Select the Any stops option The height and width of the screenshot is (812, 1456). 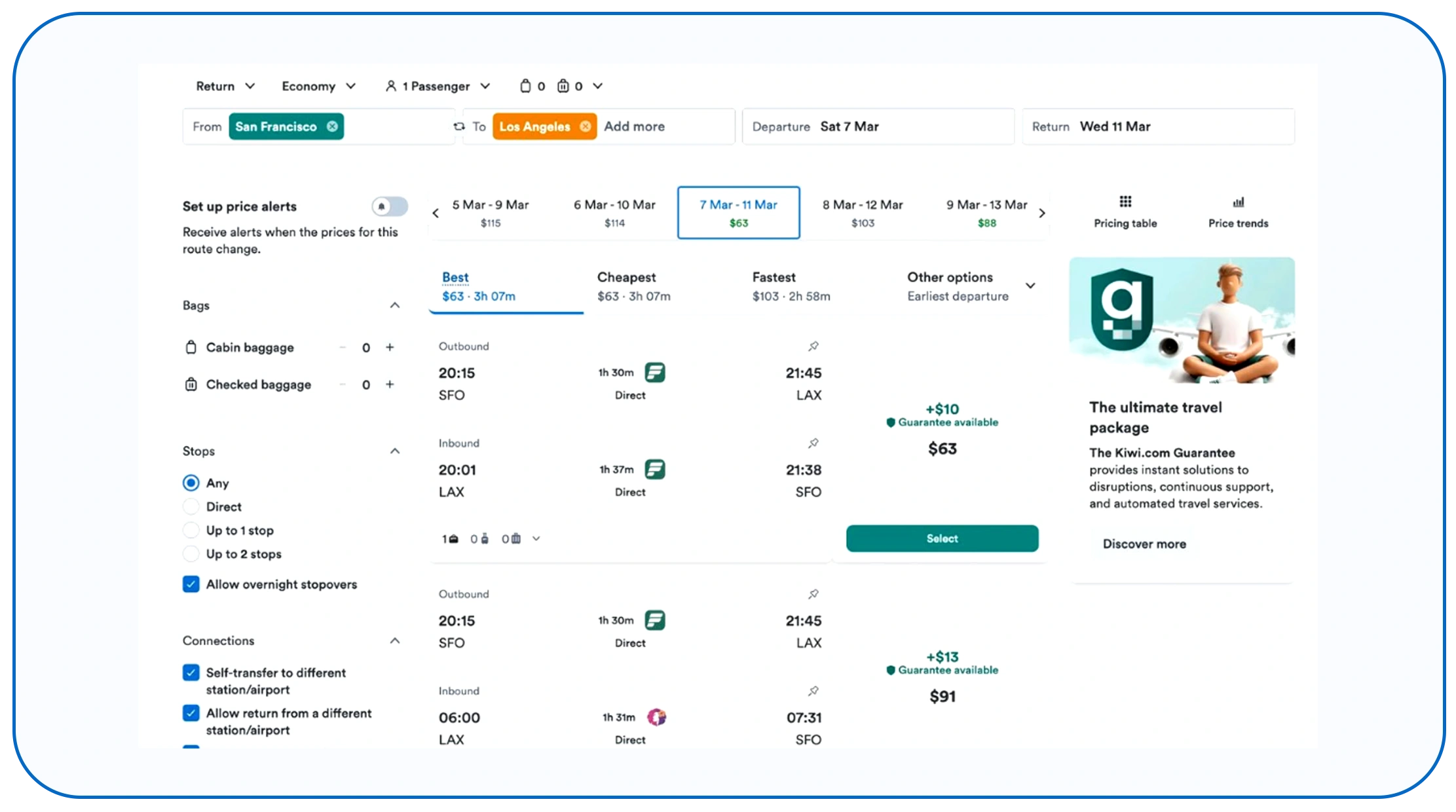coord(191,483)
